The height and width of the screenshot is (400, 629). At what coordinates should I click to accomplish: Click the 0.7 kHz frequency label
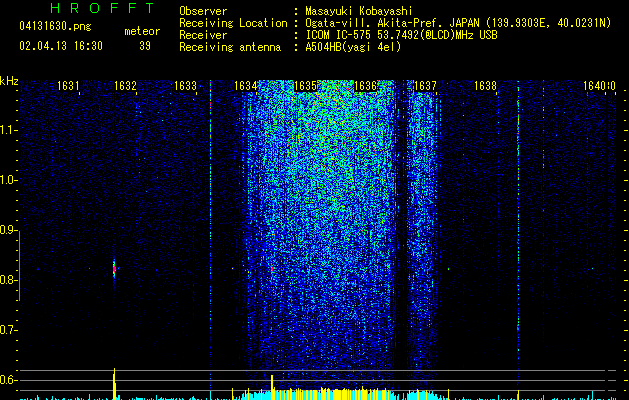click(x=8, y=330)
